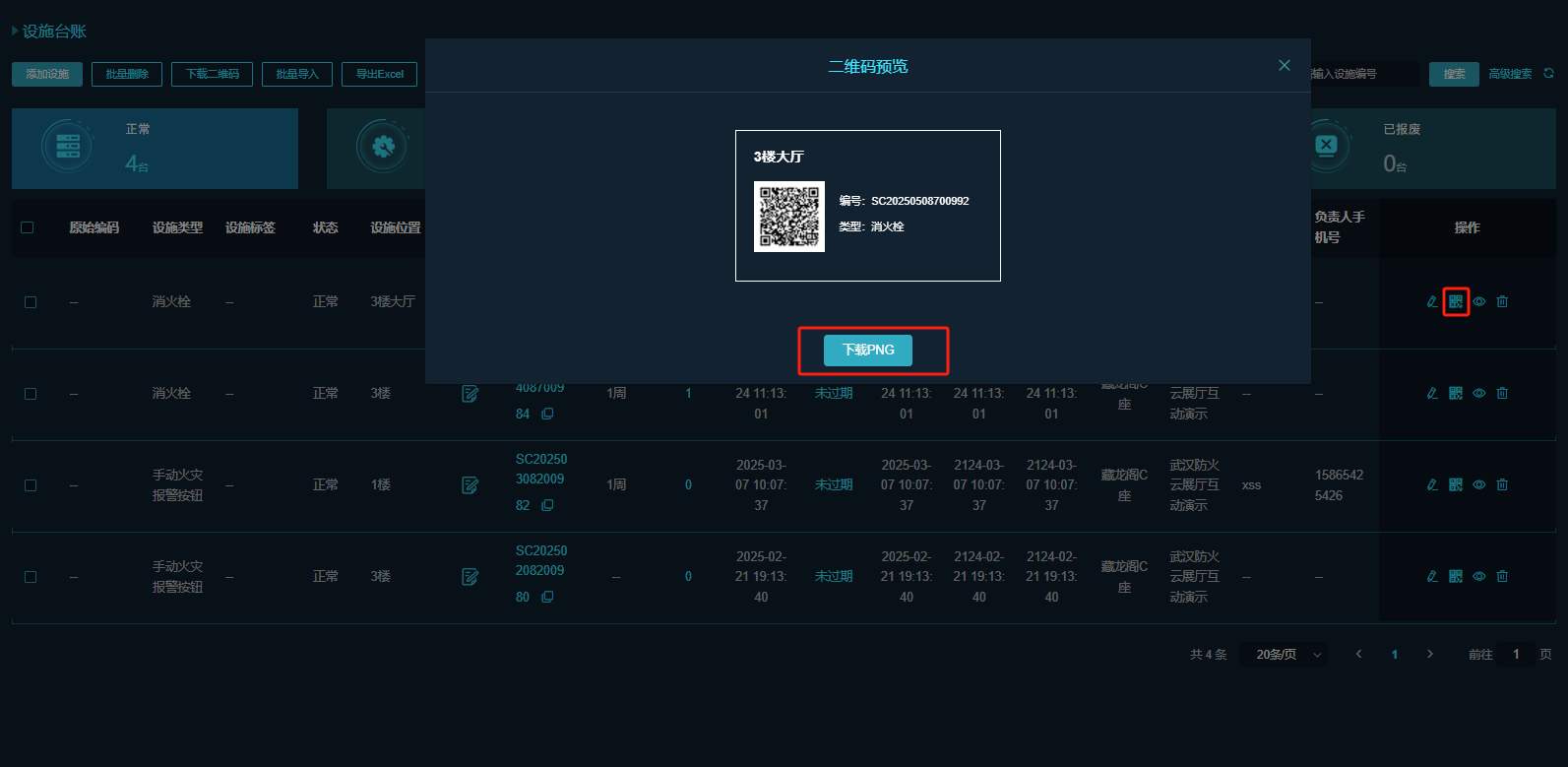Click the 编号 SC20250508700992 text in preview
Viewport: 1568px width, 767px height.
point(904,201)
